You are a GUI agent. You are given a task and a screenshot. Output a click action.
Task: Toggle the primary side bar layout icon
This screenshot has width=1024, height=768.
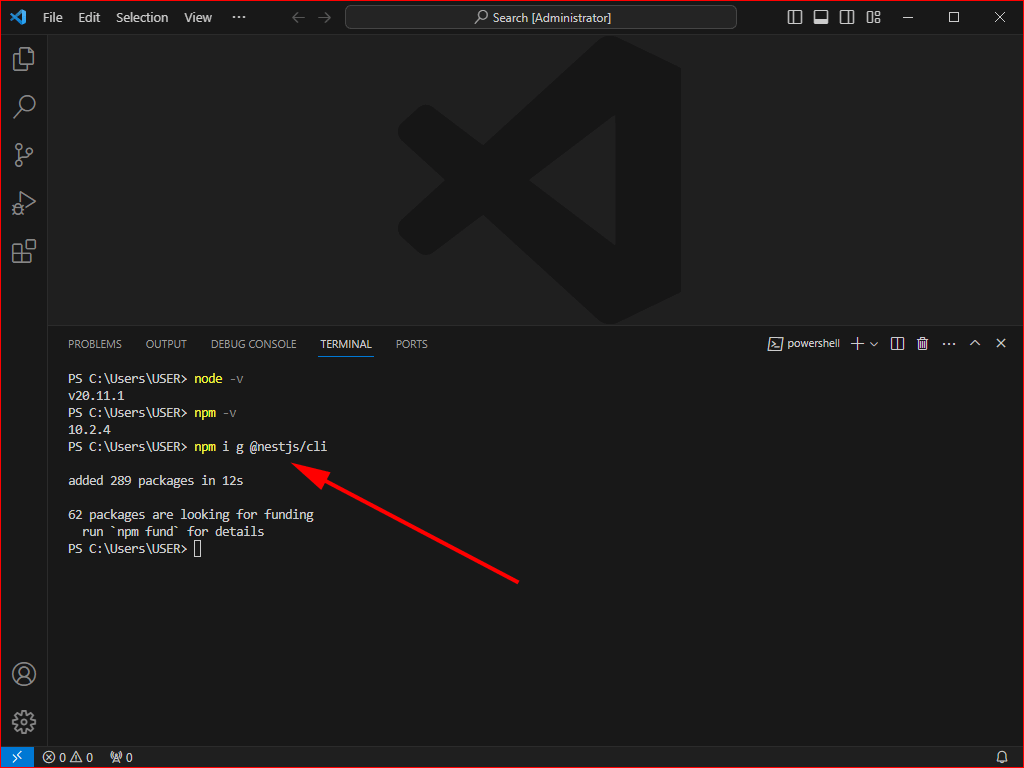pyautogui.click(x=795, y=18)
